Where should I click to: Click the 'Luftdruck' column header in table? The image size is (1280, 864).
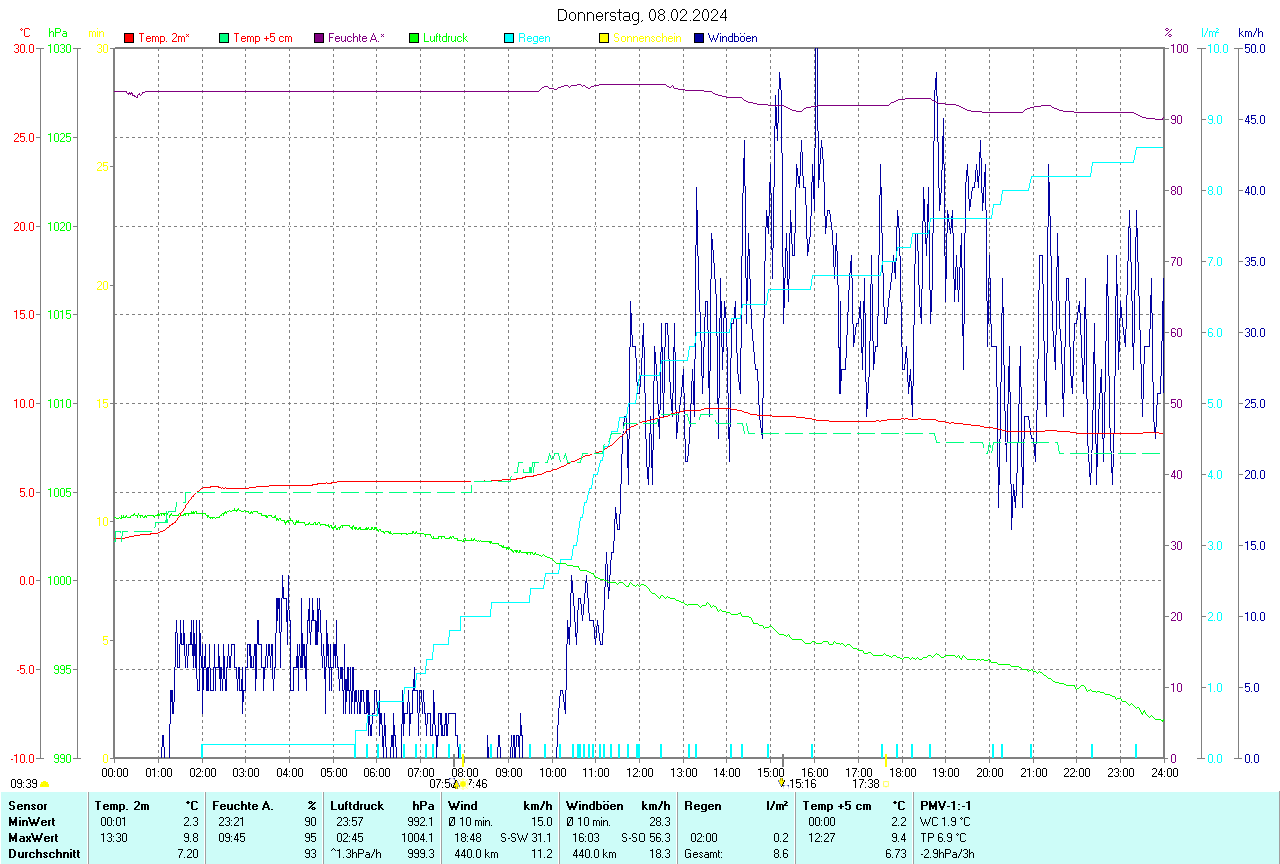click(x=356, y=806)
